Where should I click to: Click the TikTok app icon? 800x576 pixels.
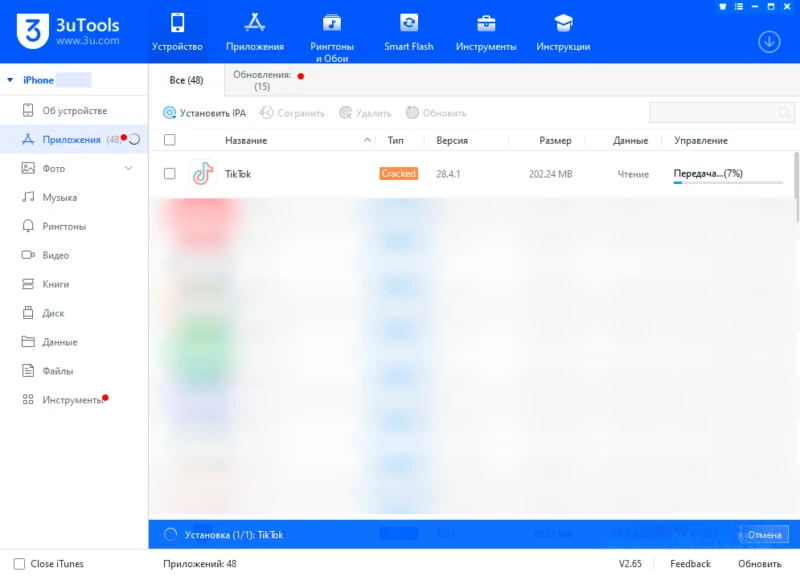(203, 174)
